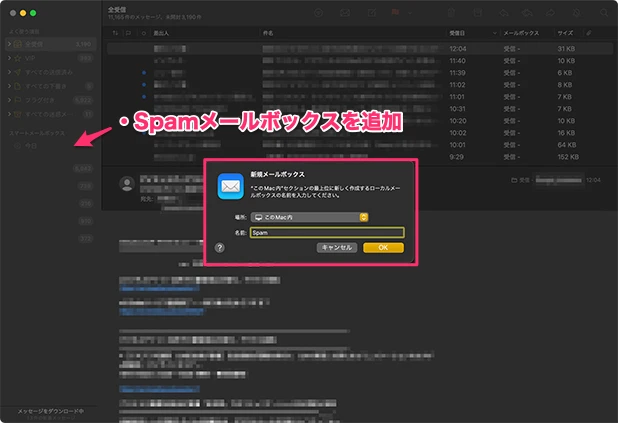Click the question mark help button in the dialog
618x423 pixels.
pyautogui.click(x=219, y=247)
